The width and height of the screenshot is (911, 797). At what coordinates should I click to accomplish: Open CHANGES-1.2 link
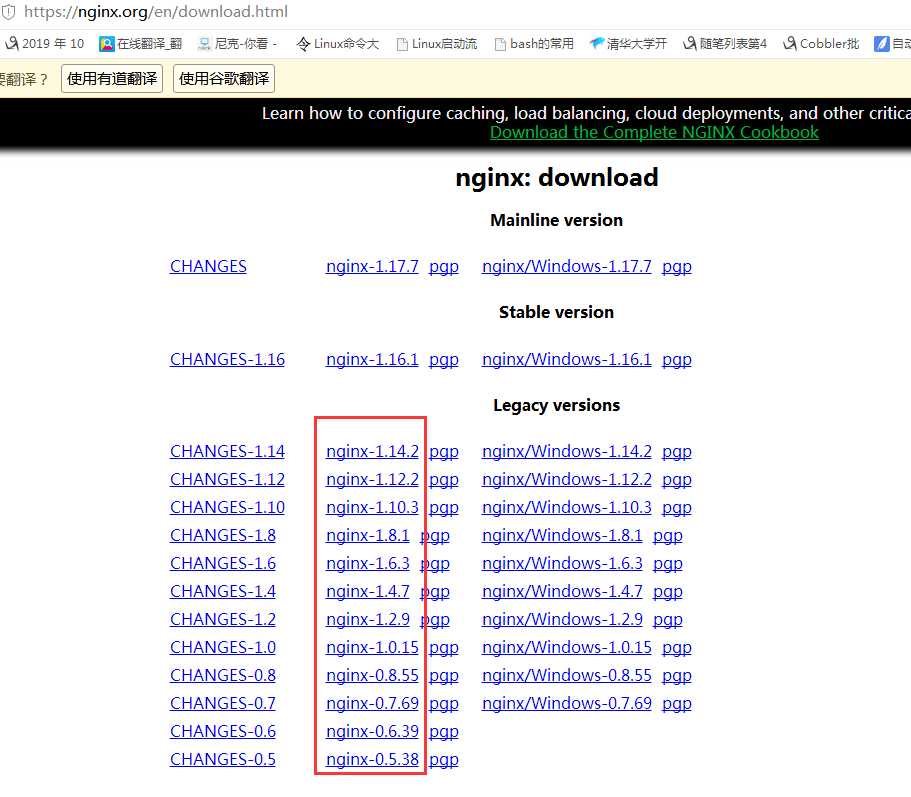coord(223,619)
